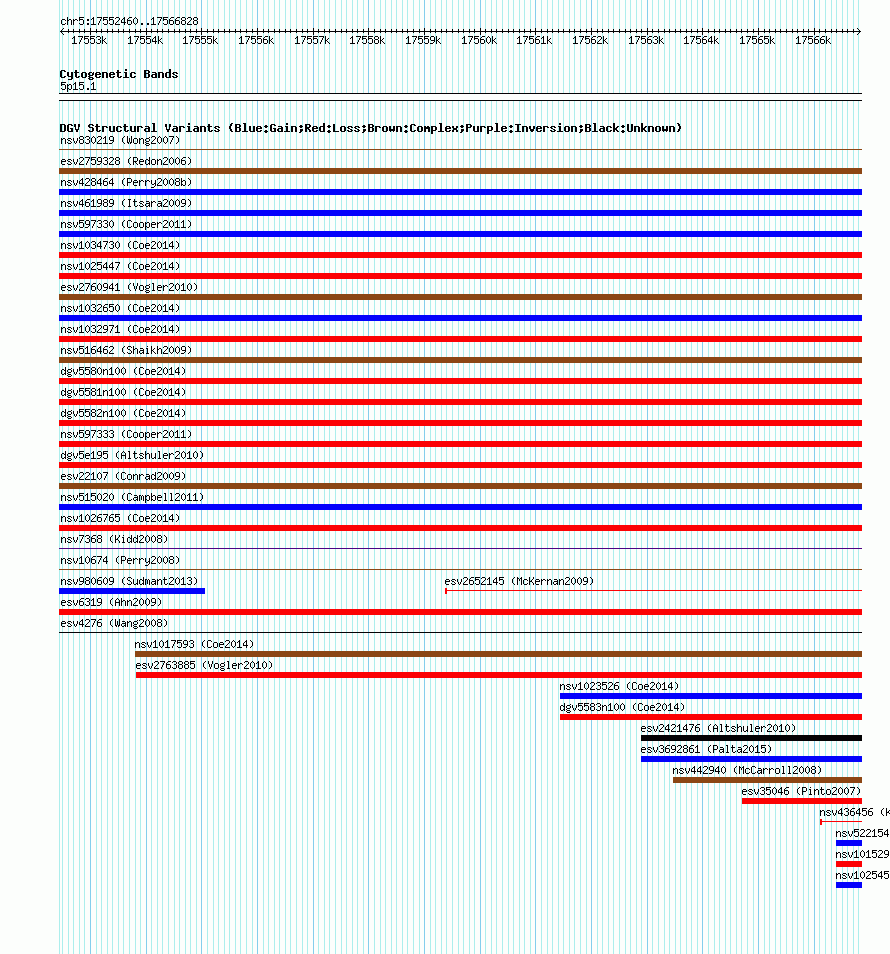890x954 pixels.
Task: Click the blue bar under nsv1023526
Action: click(711, 696)
